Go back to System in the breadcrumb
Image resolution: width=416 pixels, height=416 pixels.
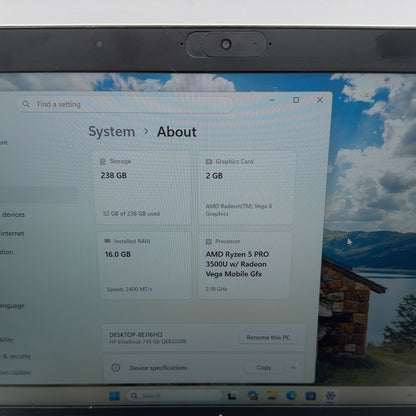(112, 132)
